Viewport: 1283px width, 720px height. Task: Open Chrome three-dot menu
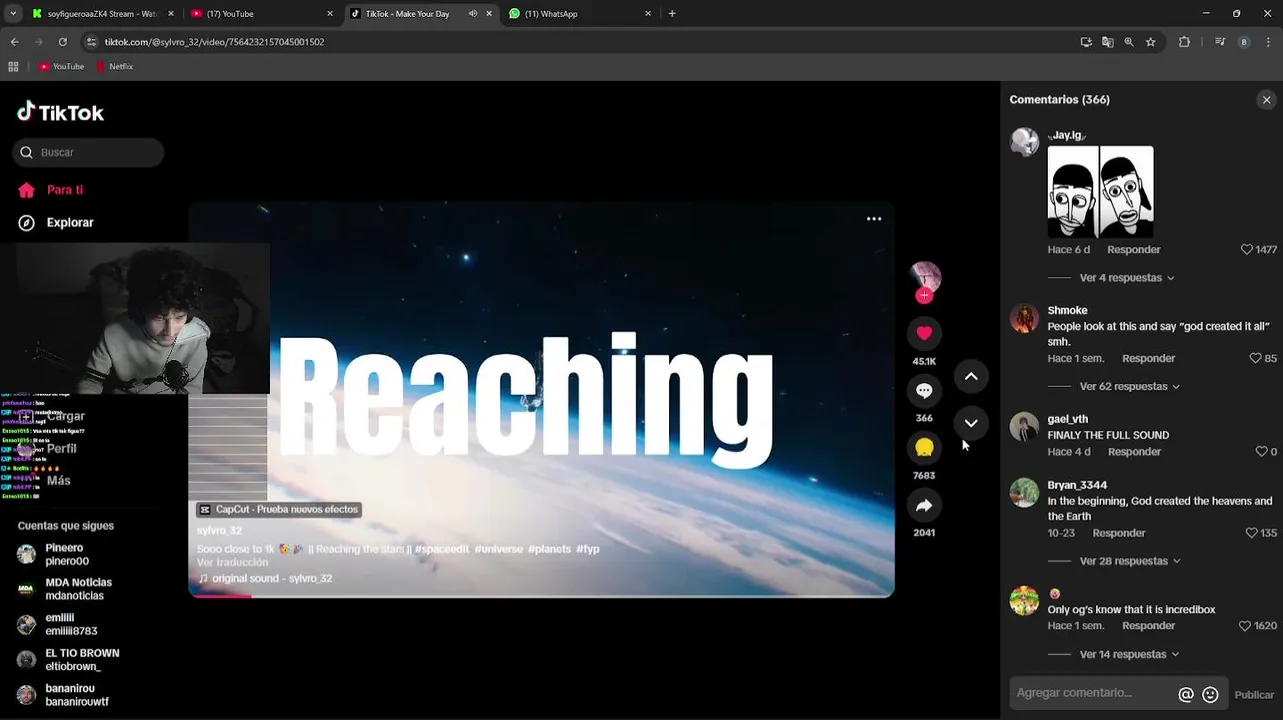pyautogui.click(x=1268, y=42)
